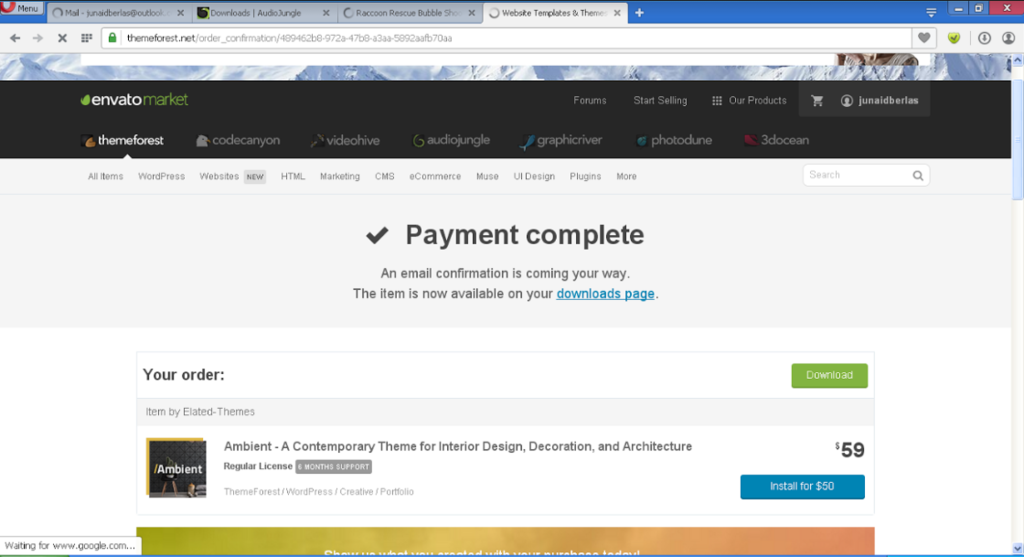Bookmark page with heart icon

[x=923, y=38]
